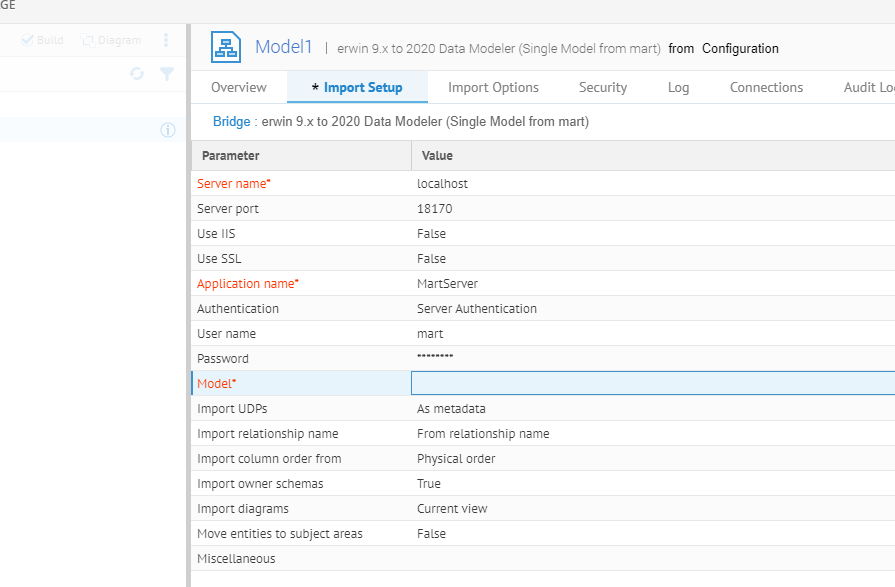Open the Authentication value dropdown
Screen dimensions: 895x587
[x=476, y=309]
